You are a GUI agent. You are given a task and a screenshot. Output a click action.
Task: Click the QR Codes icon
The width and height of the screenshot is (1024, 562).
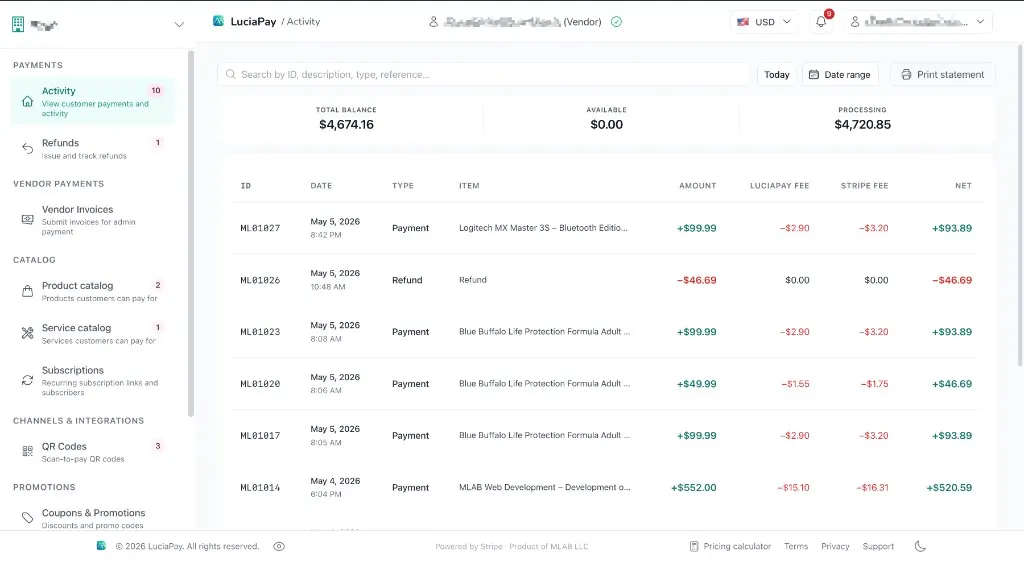point(27,451)
